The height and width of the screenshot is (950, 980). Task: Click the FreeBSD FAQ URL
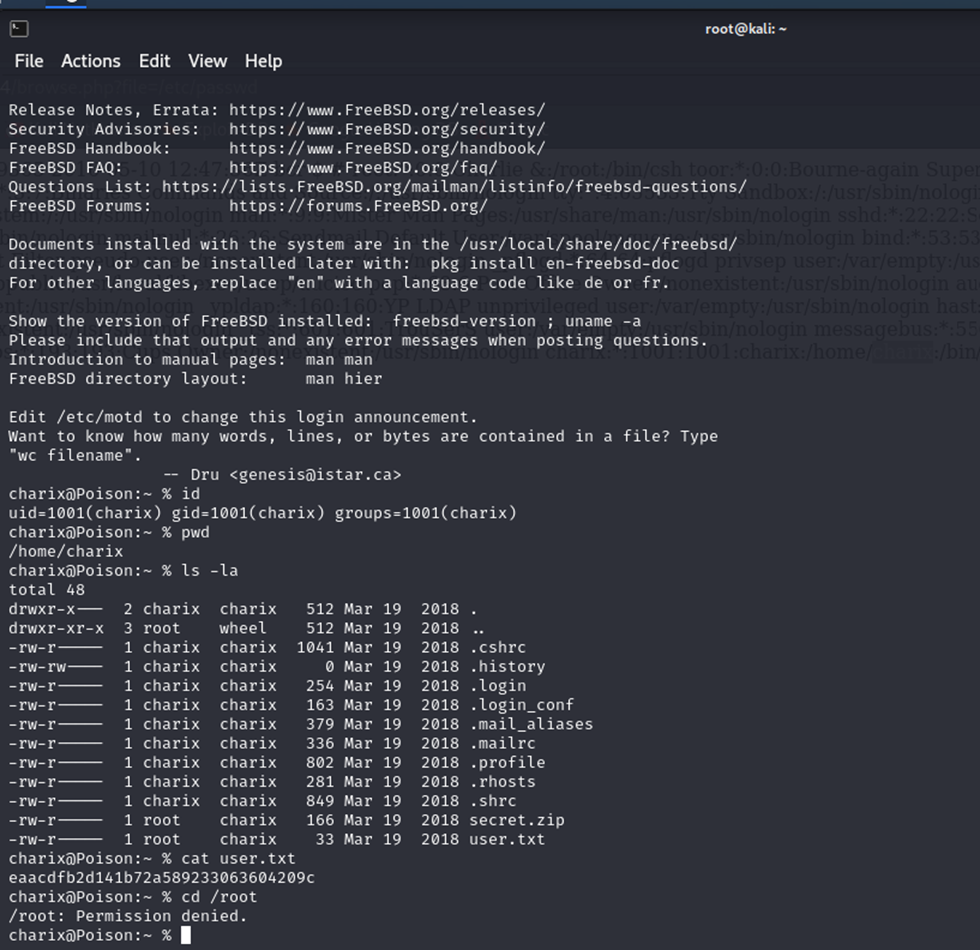coord(363,167)
